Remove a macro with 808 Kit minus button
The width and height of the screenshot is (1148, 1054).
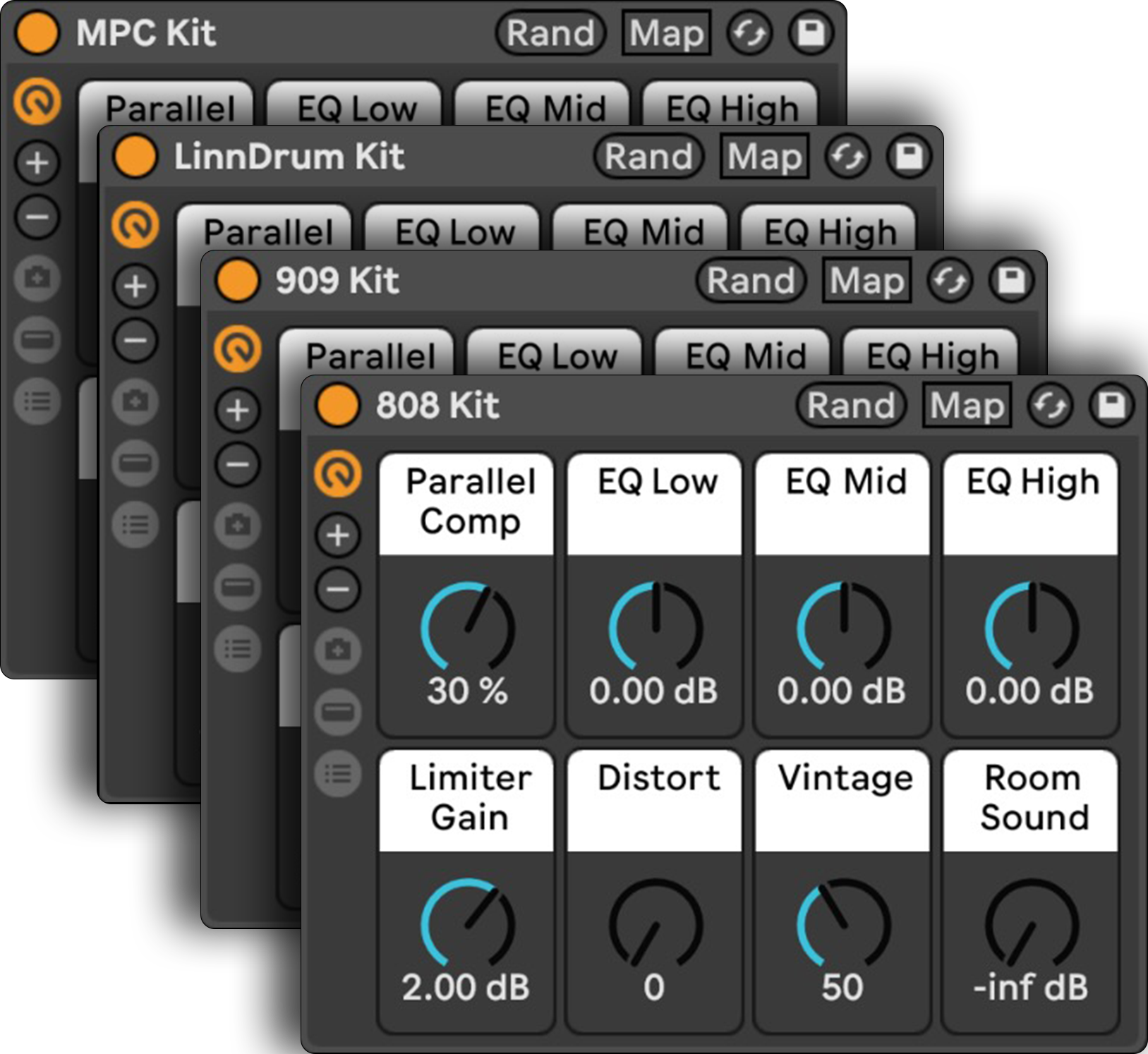338,589
